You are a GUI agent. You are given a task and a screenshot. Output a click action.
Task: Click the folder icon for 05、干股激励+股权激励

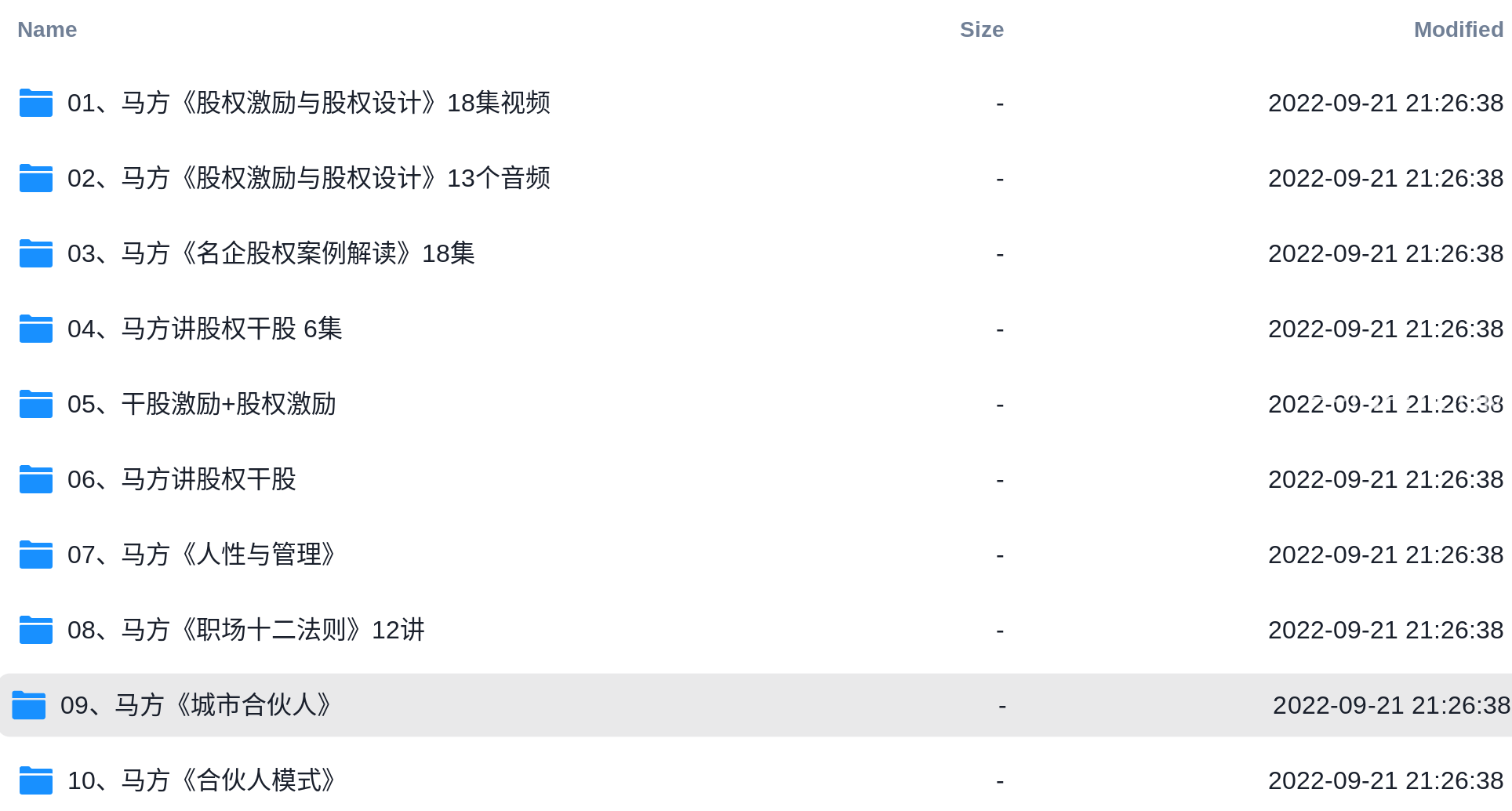pos(36,404)
